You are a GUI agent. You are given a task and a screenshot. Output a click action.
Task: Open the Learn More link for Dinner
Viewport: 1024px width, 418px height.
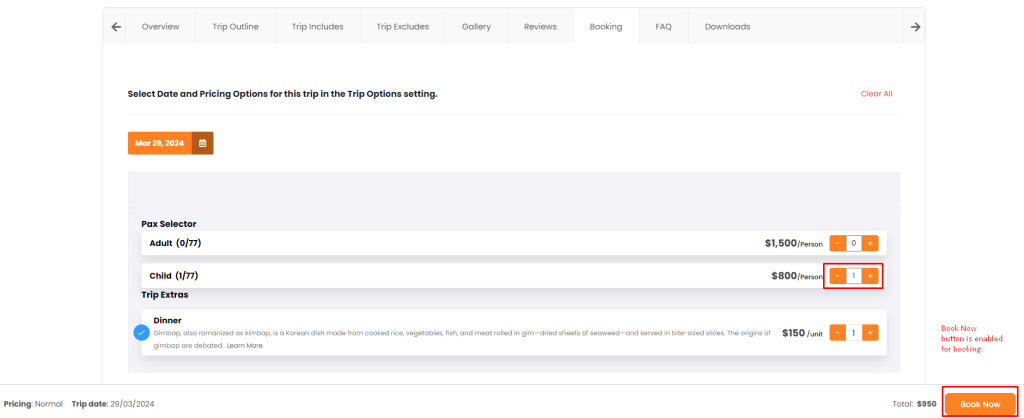(245, 346)
